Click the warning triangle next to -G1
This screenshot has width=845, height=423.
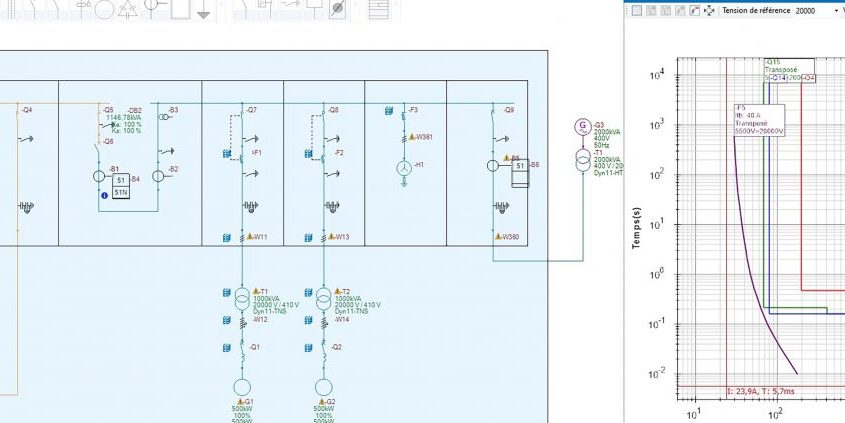click(x=240, y=402)
